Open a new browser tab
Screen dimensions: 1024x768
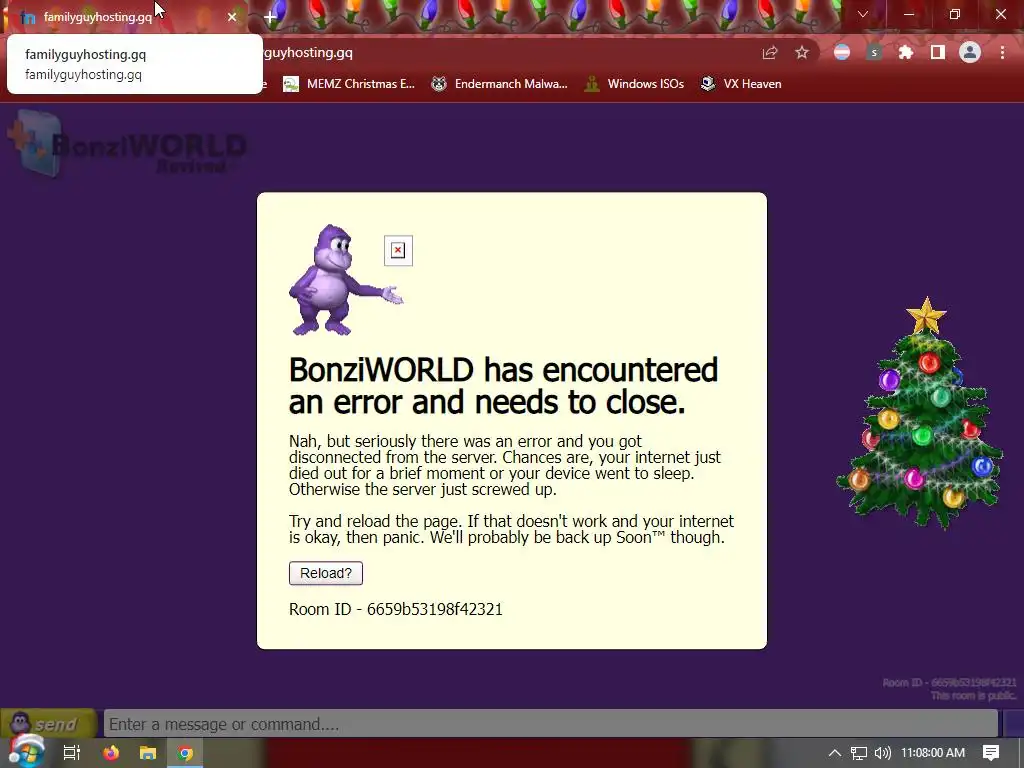(270, 18)
